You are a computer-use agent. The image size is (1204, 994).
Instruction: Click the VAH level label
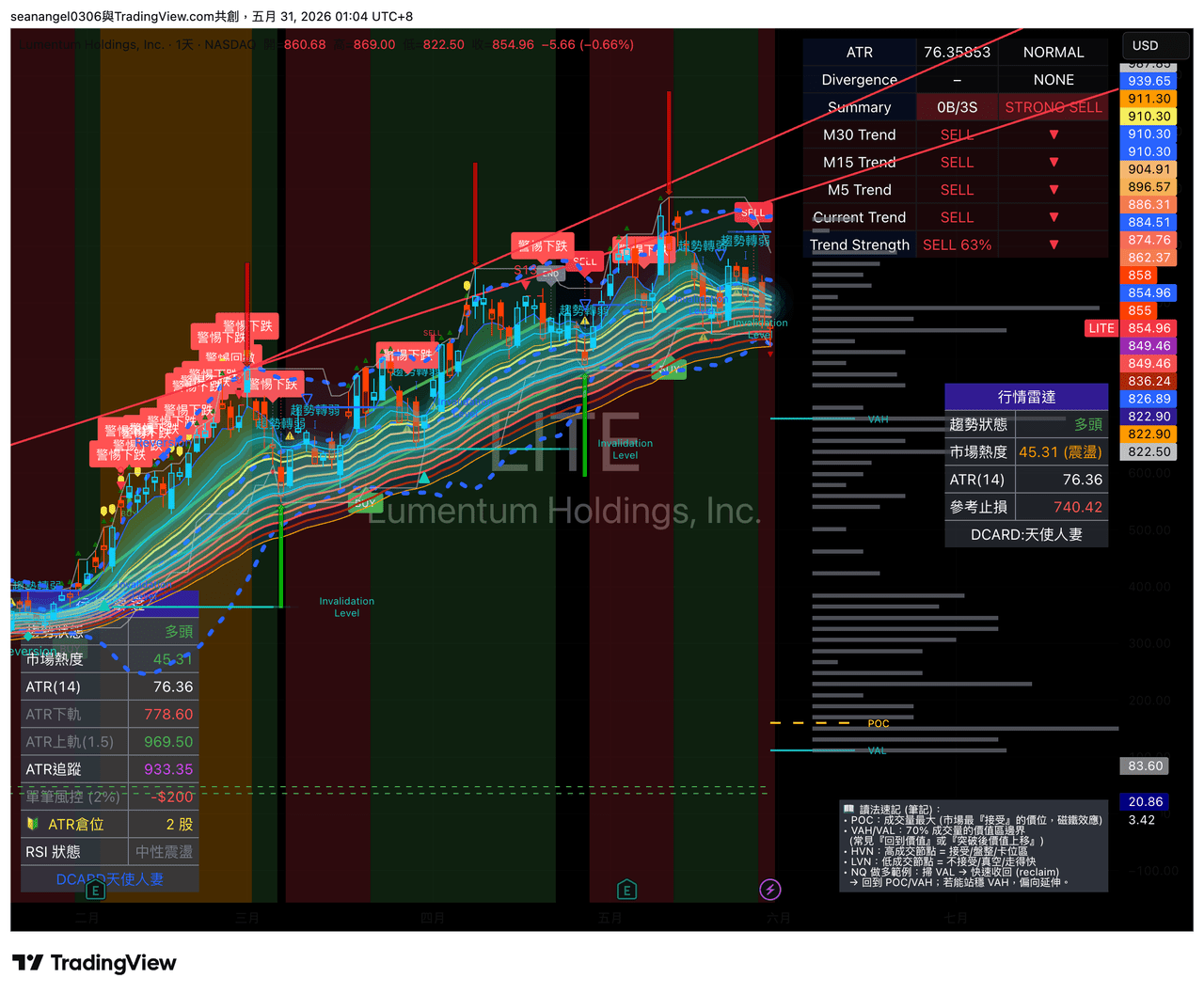pos(879,419)
